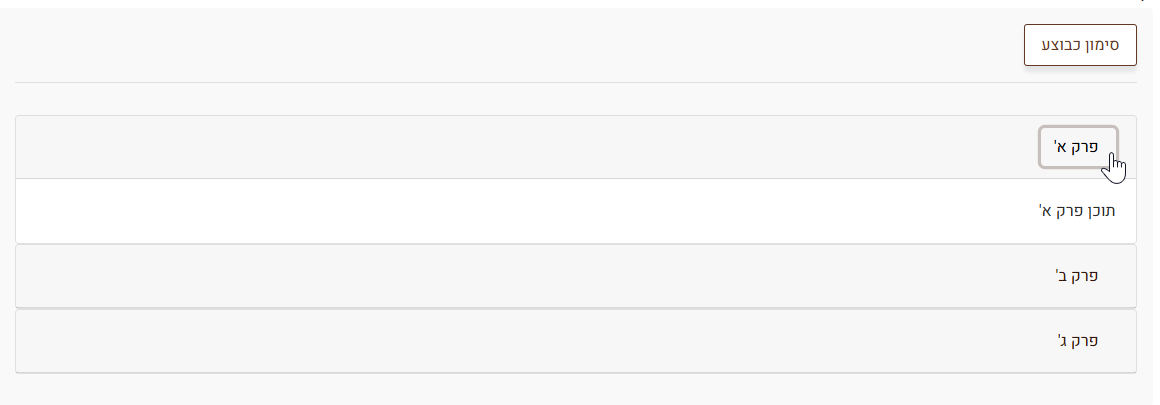The image size is (1160, 405).
Task: Collapse the פרק א' accordion section
Action: click(x=1077, y=147)
